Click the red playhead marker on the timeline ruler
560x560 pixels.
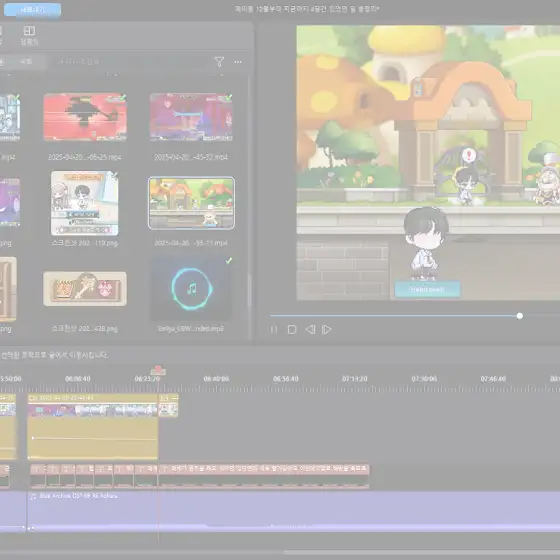click(x=158, y=370)
